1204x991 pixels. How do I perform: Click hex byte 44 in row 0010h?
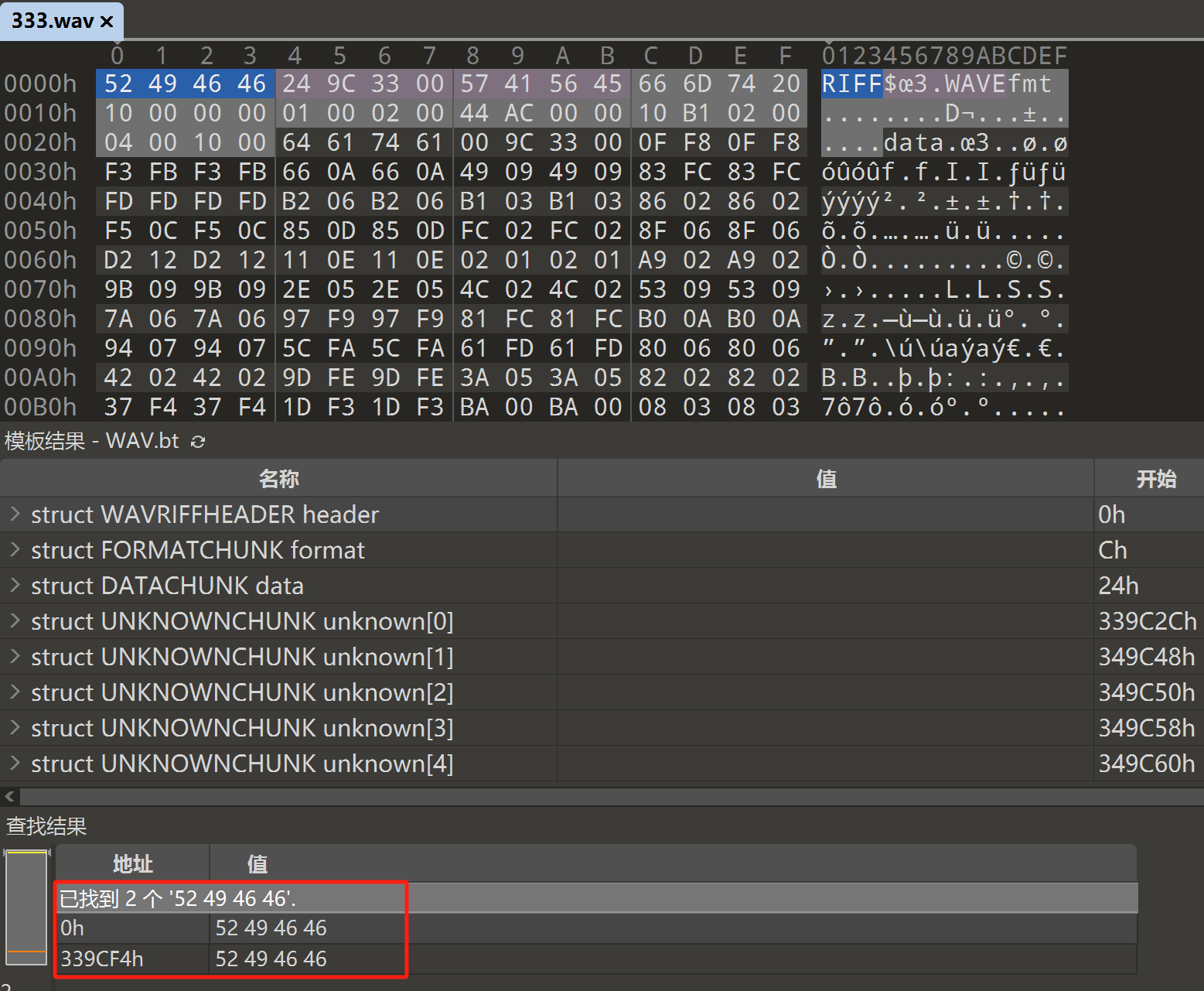[x=474, y=113]
